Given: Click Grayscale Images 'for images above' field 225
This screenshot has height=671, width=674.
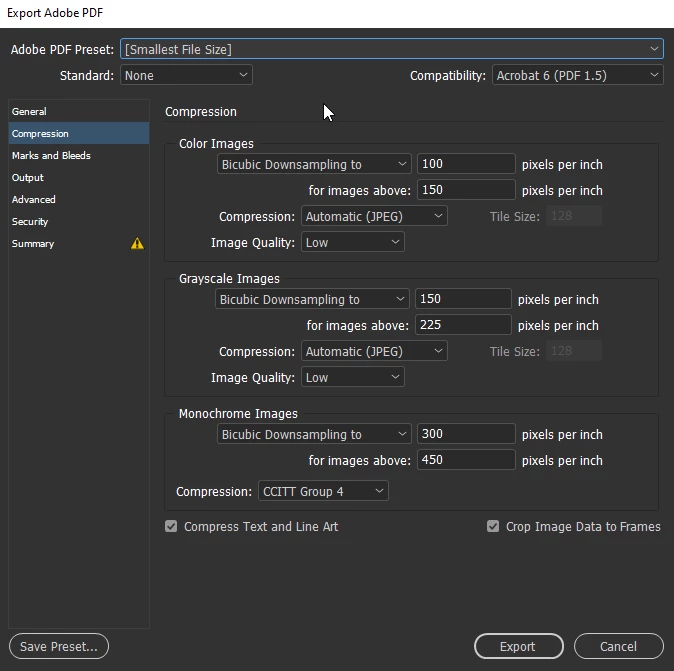Looking at the screenshot, I should (463, 325).
